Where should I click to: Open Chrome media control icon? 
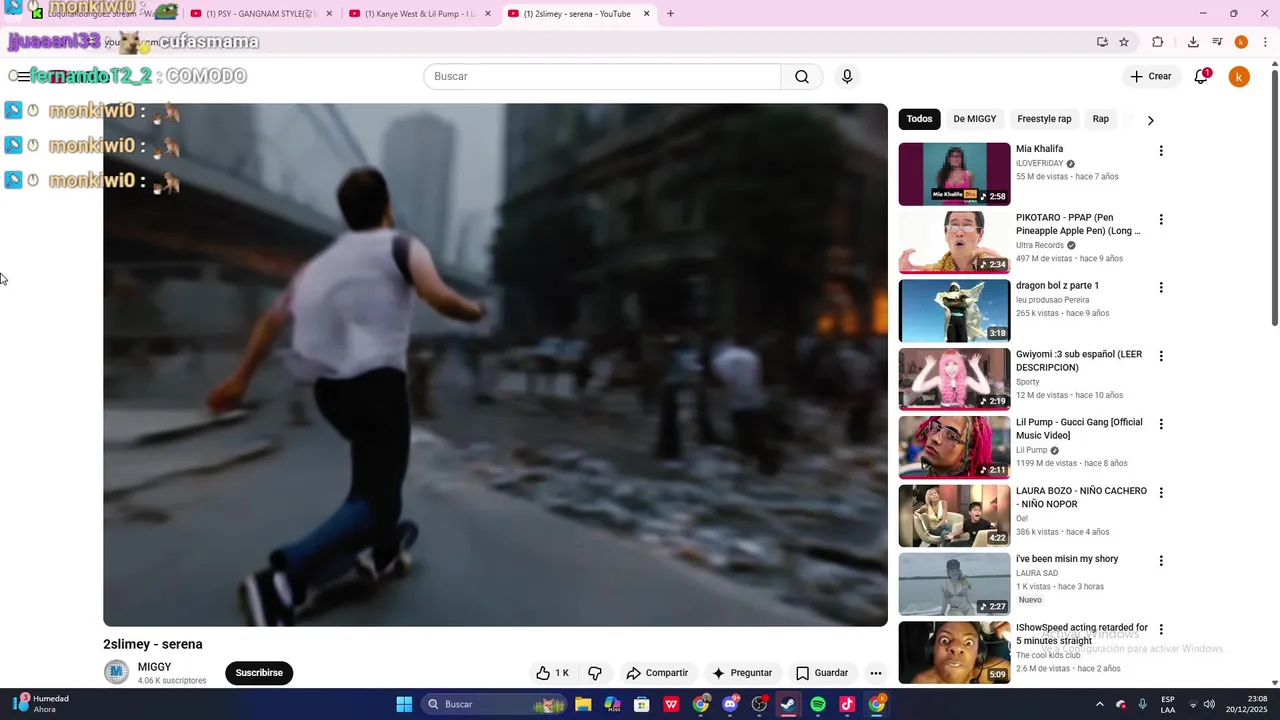(x=1217, y=42)
